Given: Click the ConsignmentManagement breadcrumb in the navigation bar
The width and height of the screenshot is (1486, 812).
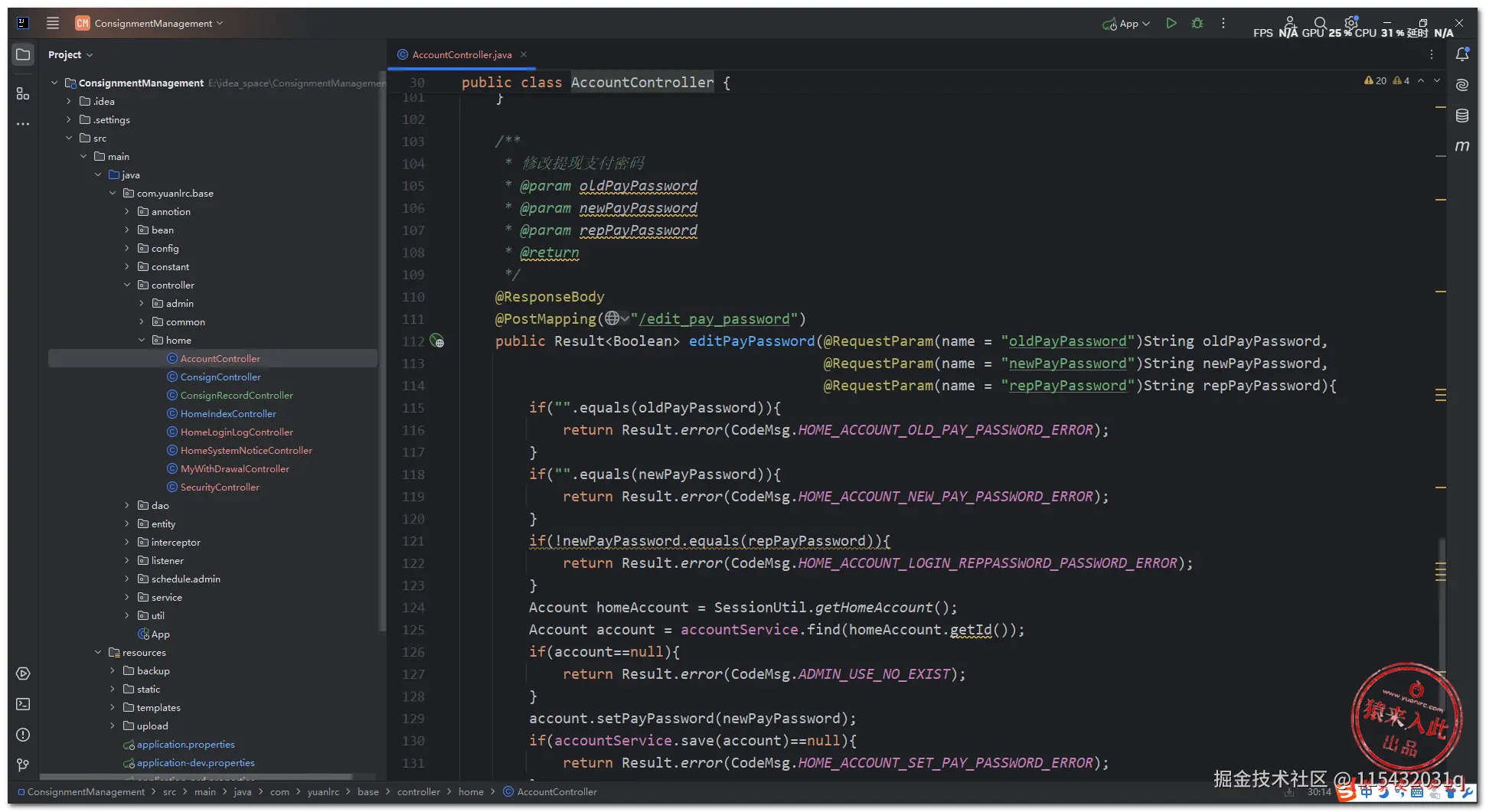Looking at the screenshot, I should click(x=86, y=792).
